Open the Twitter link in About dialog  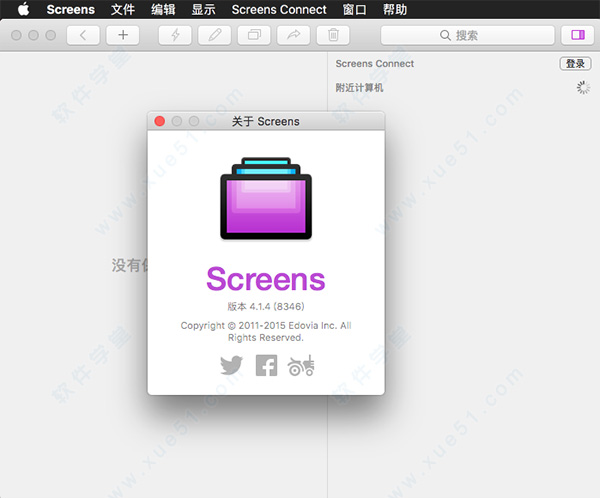point(232,366)
